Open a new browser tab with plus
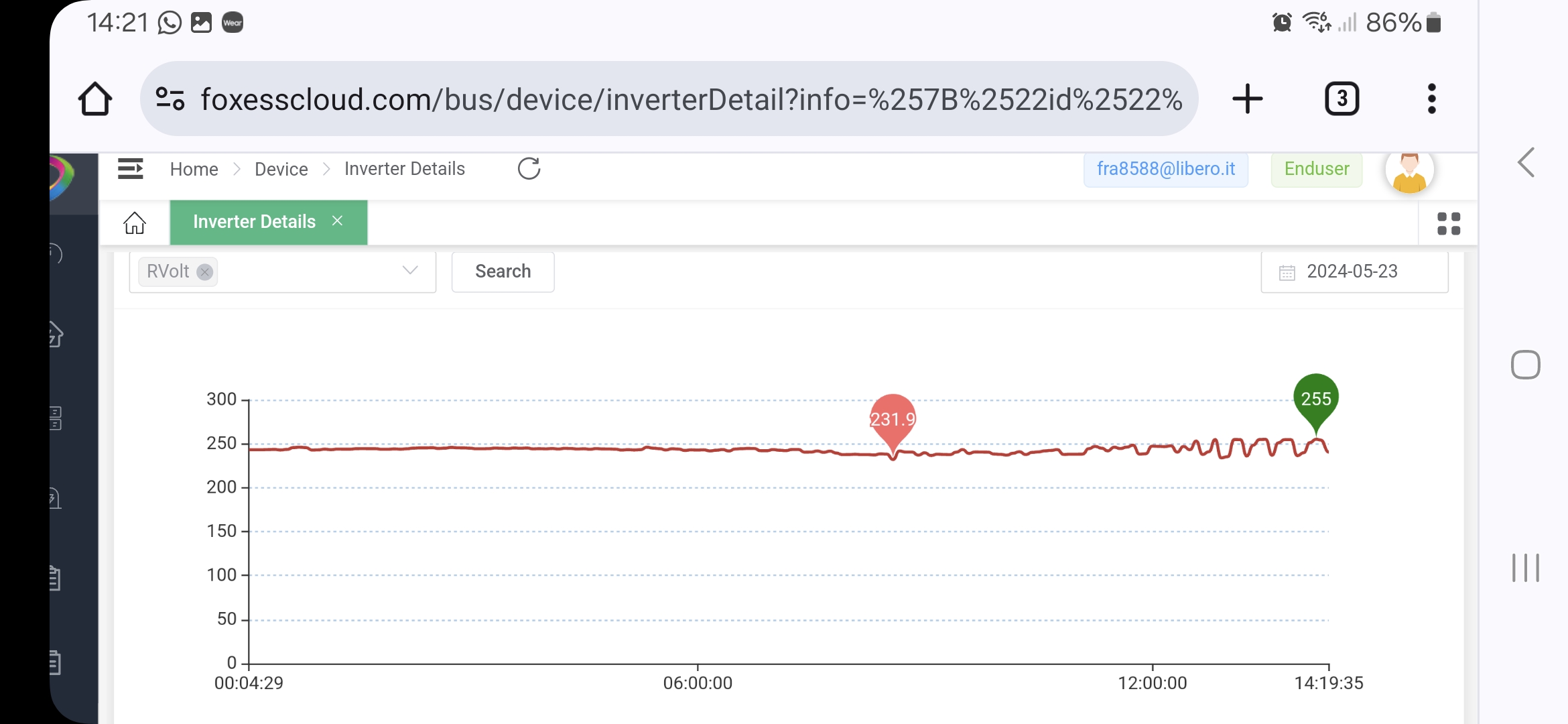This screenshot has width=1568, height=724. point(1248,99)
